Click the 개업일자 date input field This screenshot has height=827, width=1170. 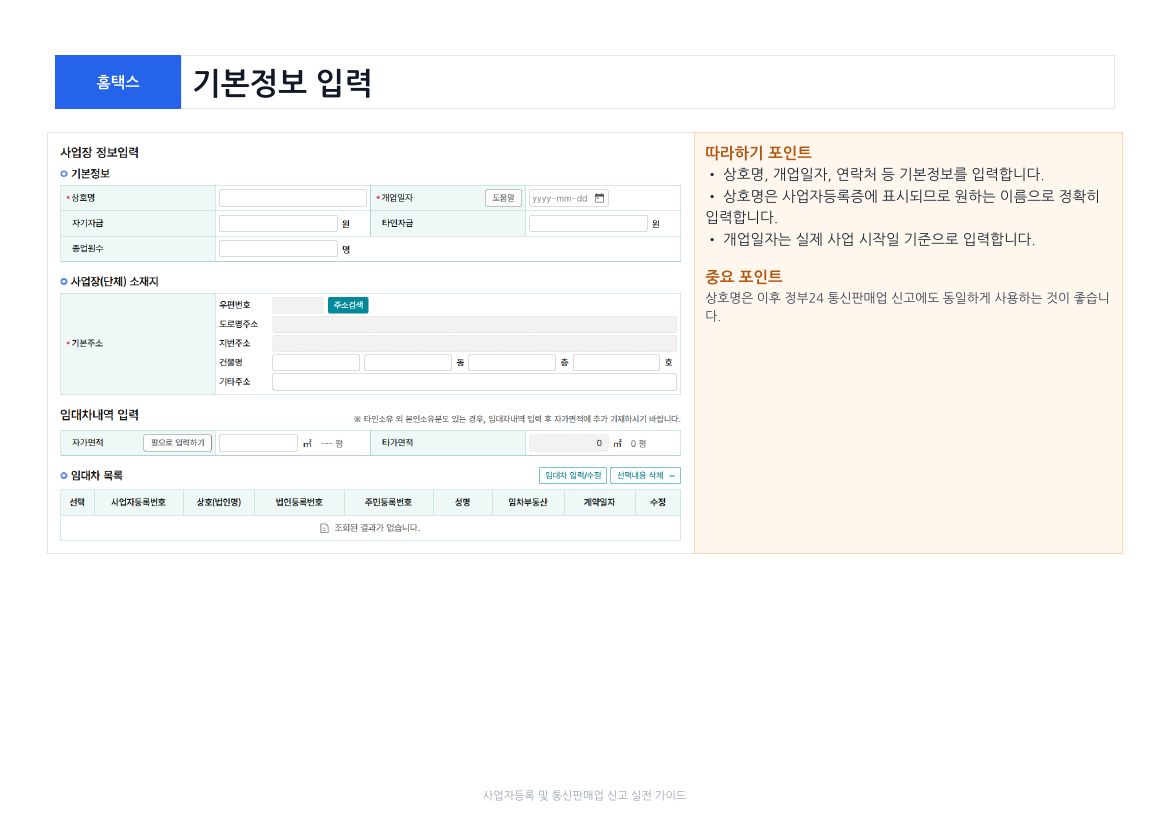pos(569,199)
